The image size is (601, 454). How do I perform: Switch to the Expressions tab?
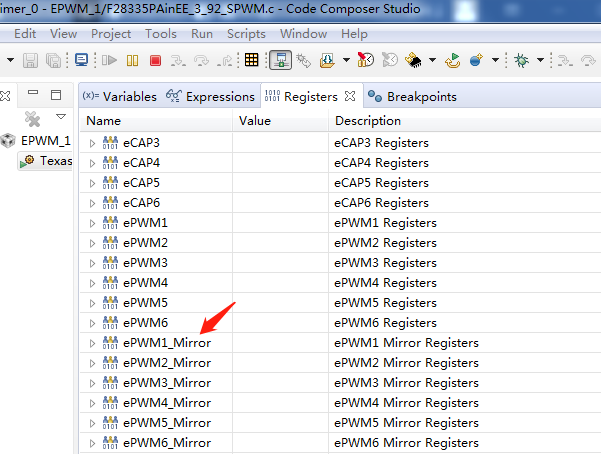(210, 96)
